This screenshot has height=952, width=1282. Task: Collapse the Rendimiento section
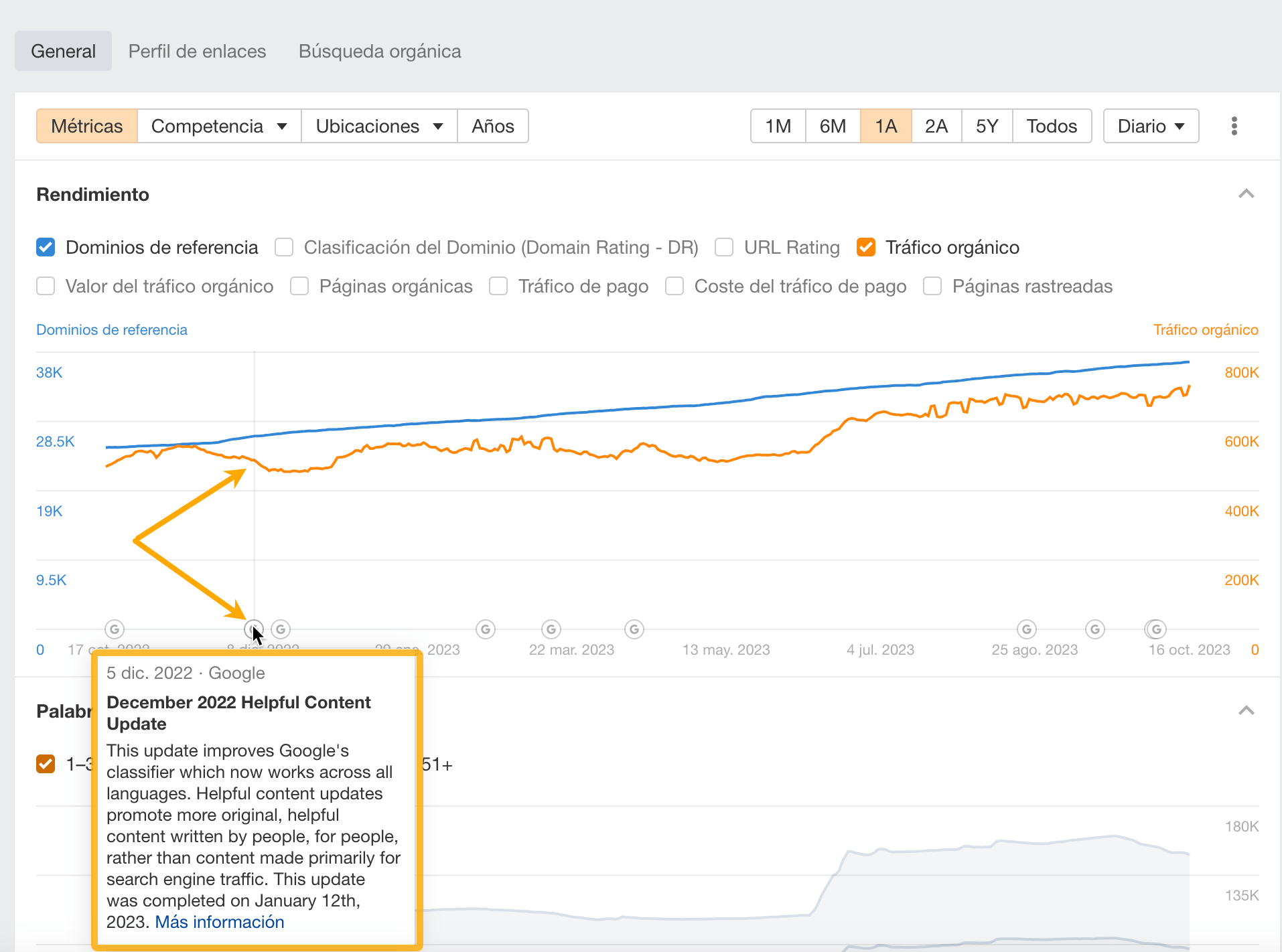coord(1246,194)
